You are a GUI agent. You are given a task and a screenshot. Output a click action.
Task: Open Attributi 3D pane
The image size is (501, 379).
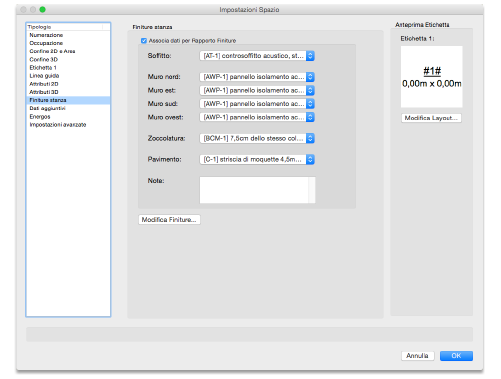tap(68, 92)
